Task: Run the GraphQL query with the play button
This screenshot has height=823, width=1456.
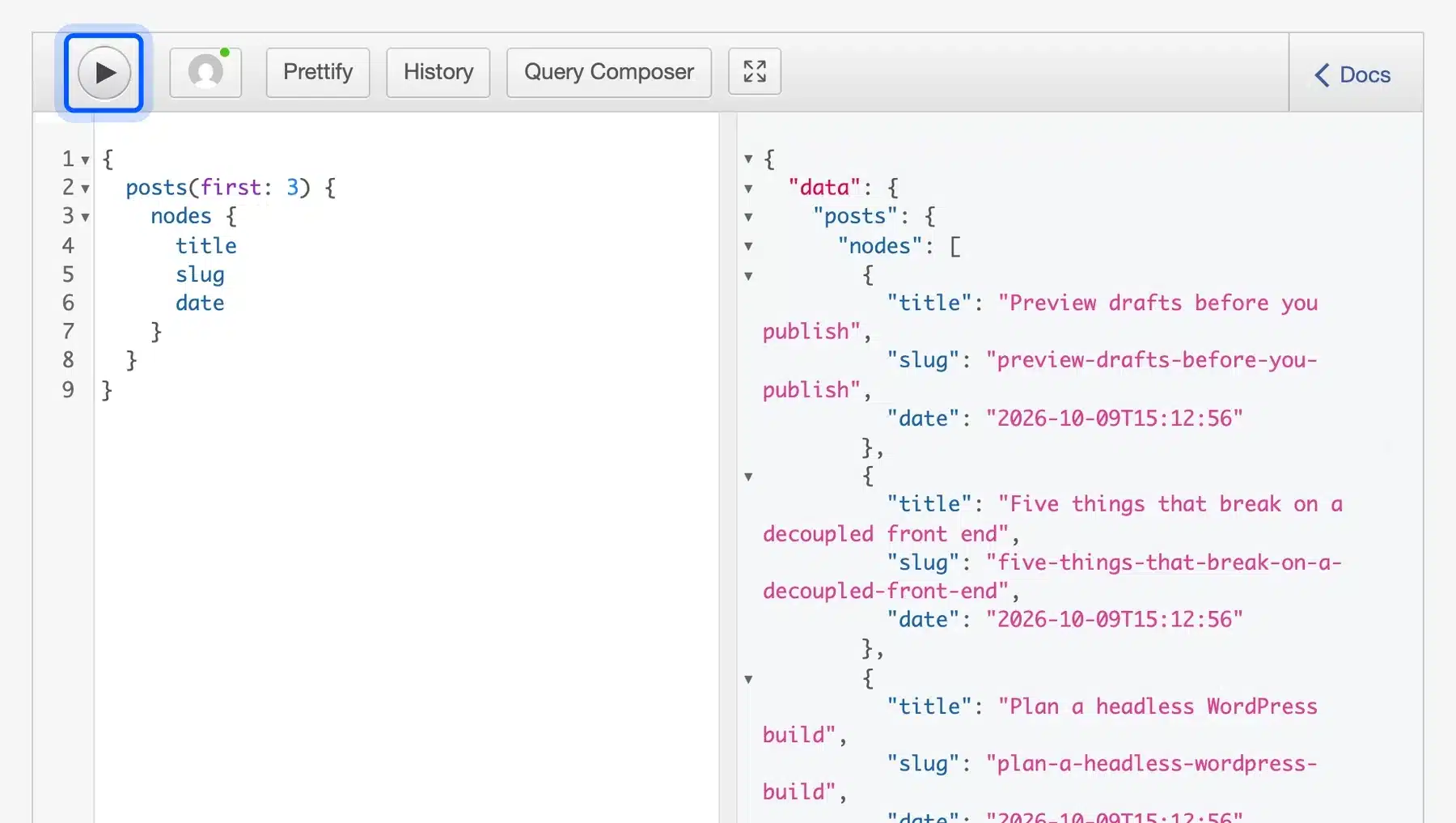Action: (x=104, y=73)
